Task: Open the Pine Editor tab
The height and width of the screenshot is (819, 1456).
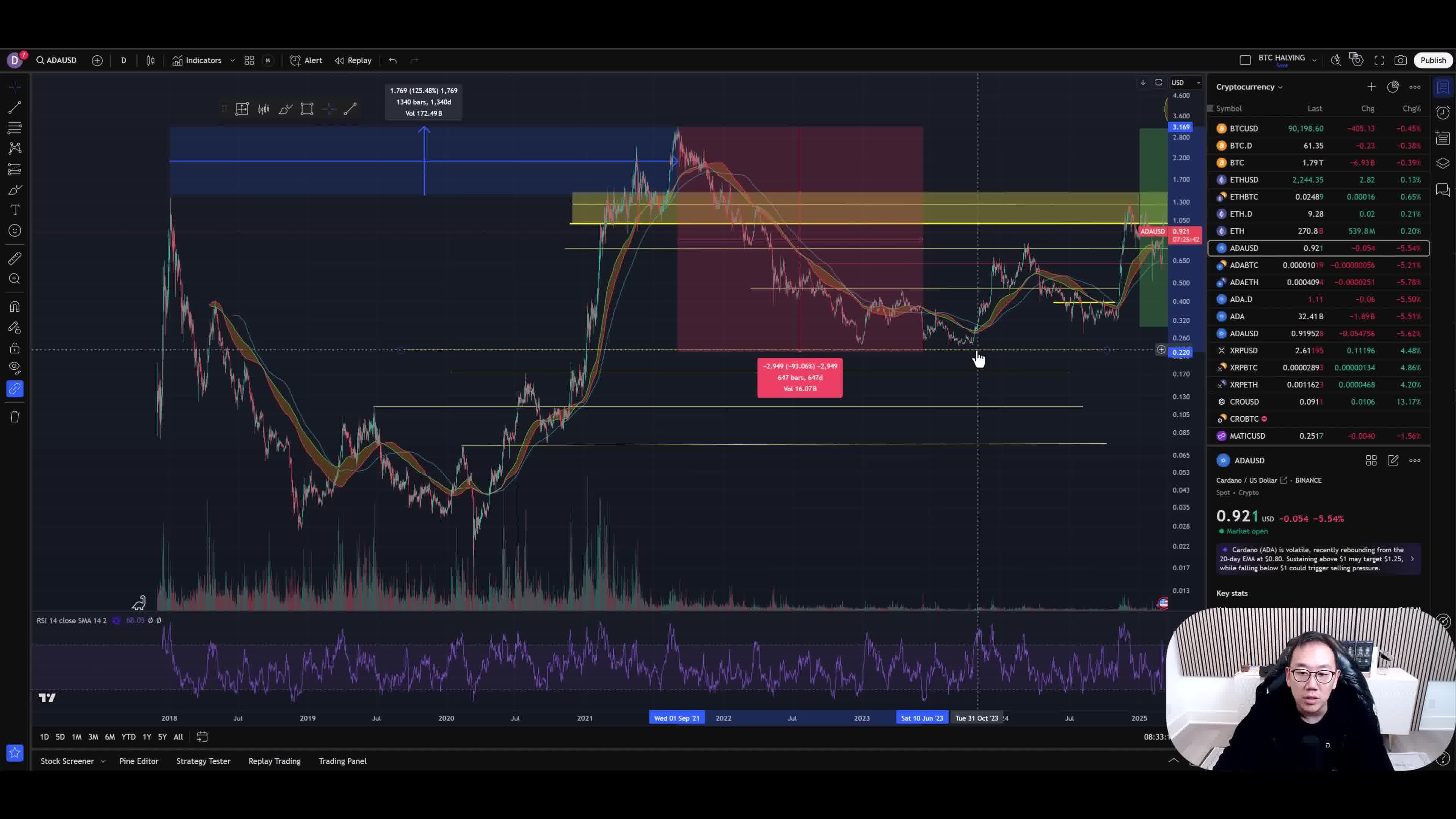Action: point(139,761)
